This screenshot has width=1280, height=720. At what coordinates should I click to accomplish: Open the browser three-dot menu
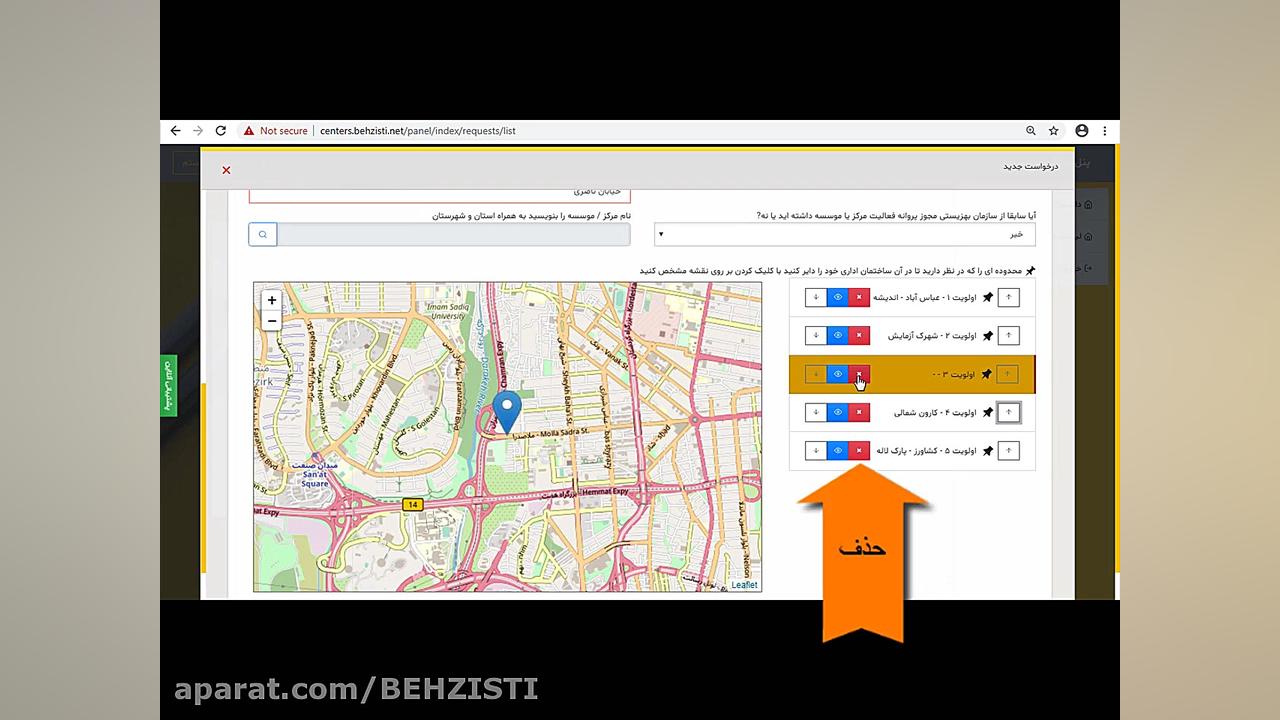[1104, 131]
